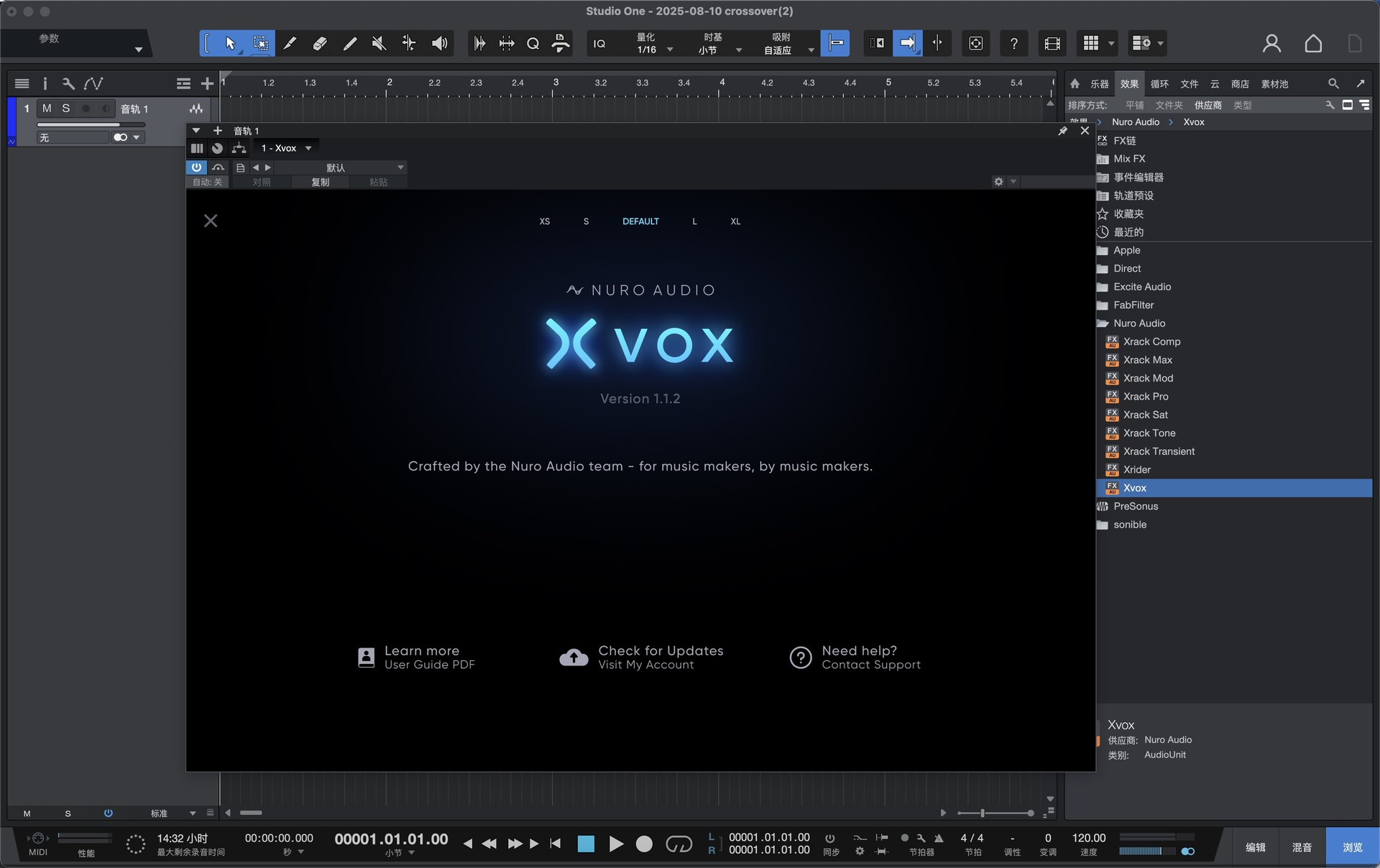Arm record on track 音轨 1

coord(86,108)
